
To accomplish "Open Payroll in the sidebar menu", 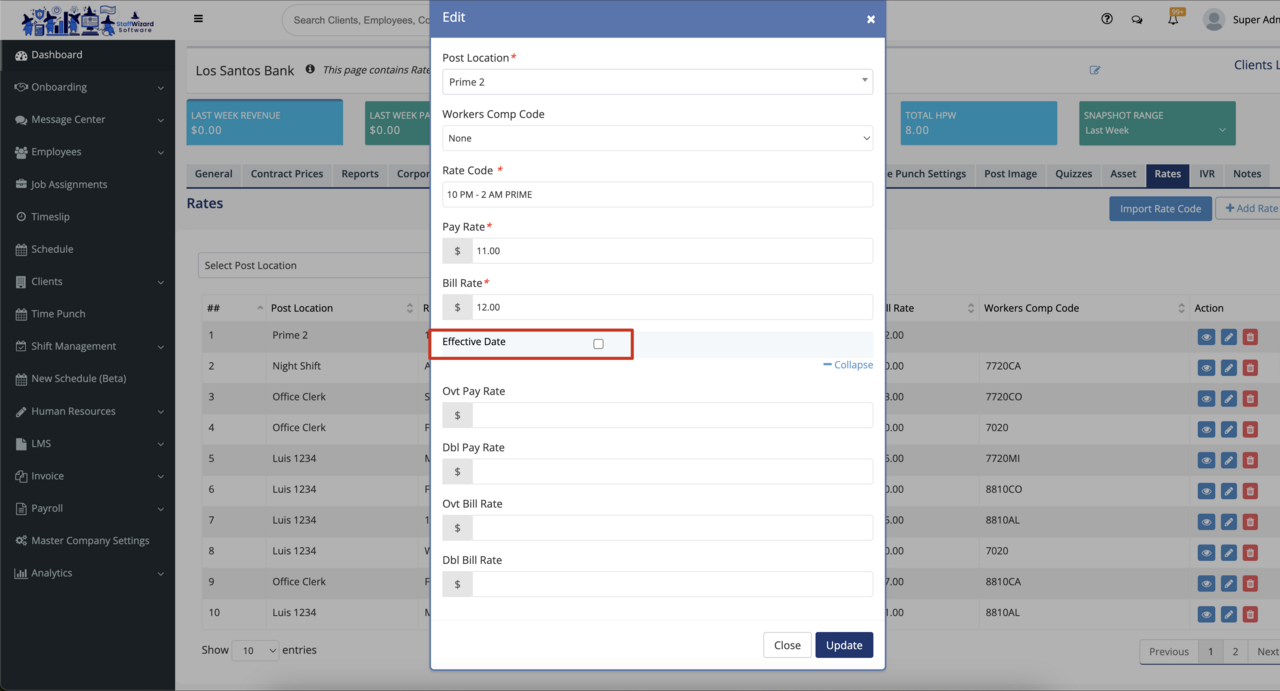I will pos(47,508).
